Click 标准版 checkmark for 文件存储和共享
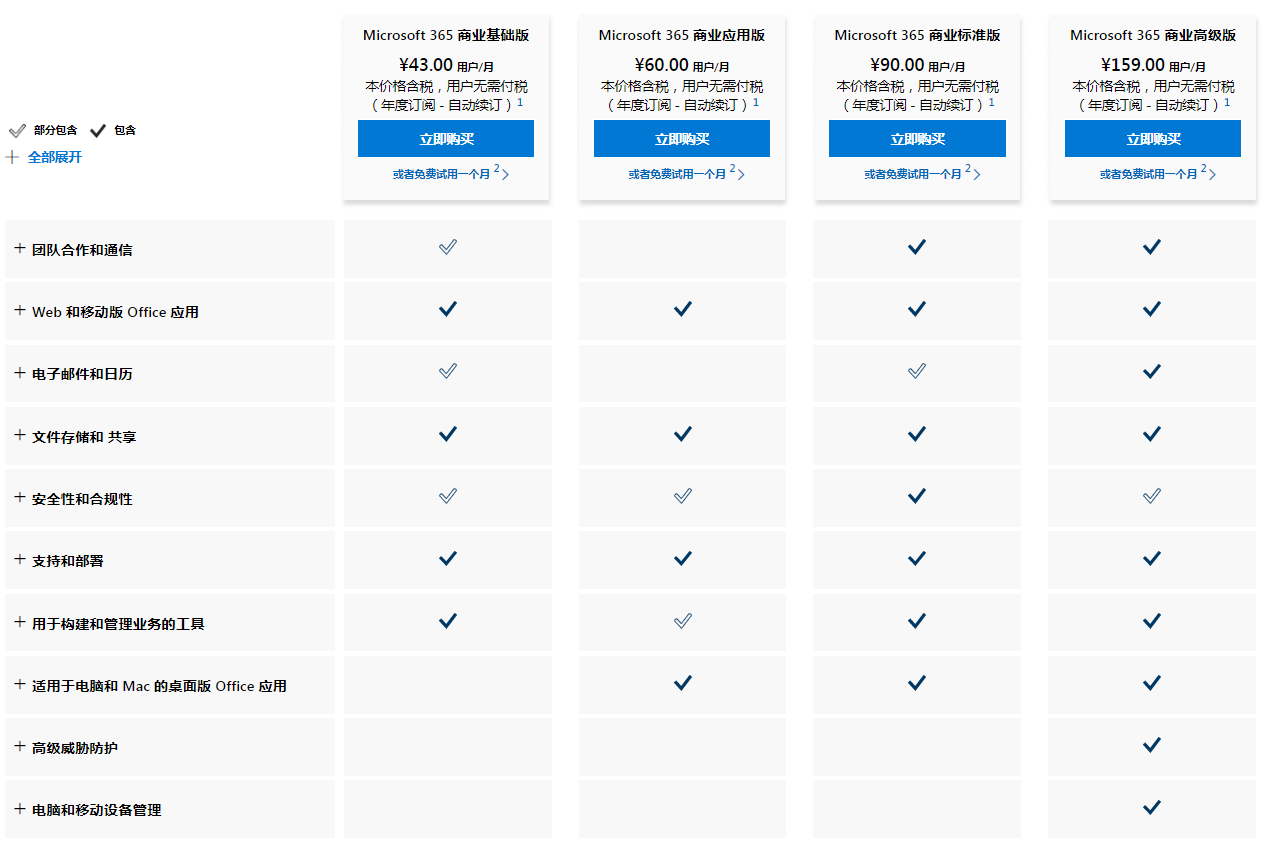 point(917,434)
